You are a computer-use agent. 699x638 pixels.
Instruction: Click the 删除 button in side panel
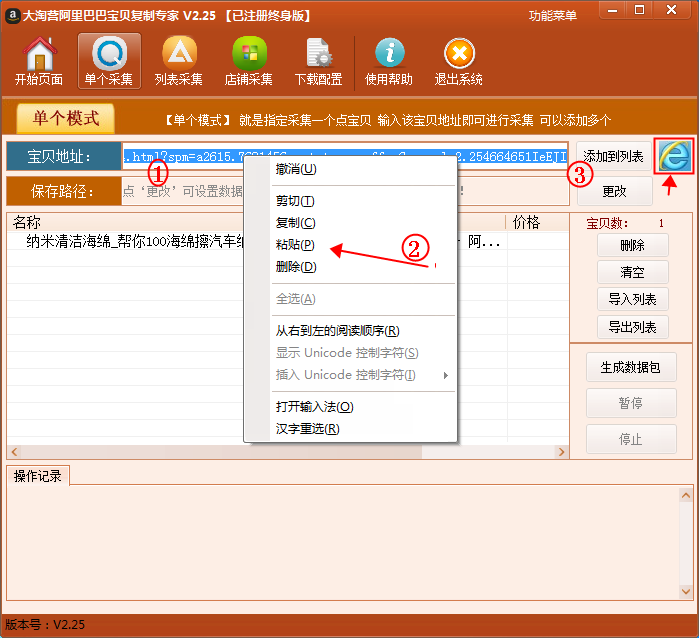pos(633,245)
